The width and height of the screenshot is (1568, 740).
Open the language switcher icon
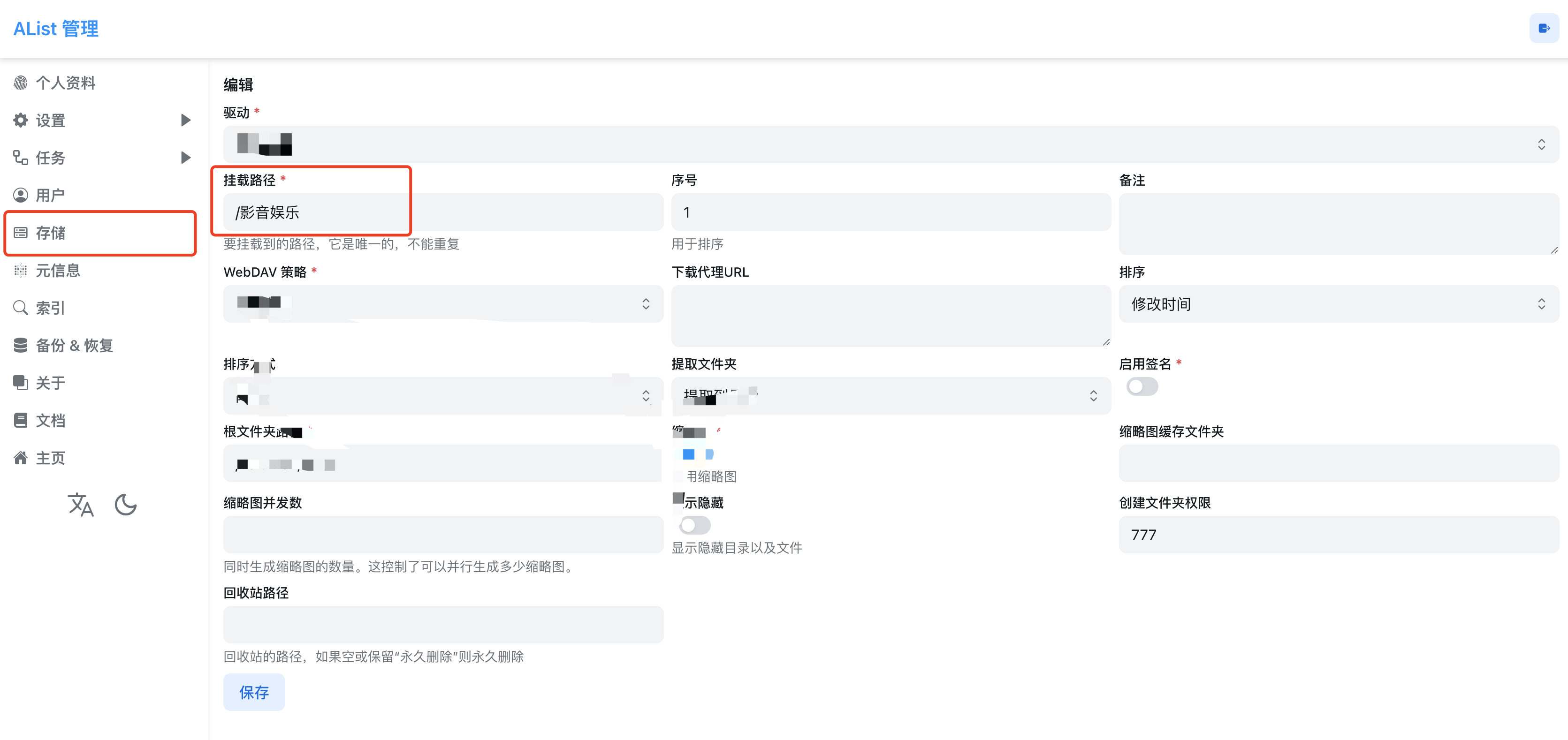[x=81, y=505]
